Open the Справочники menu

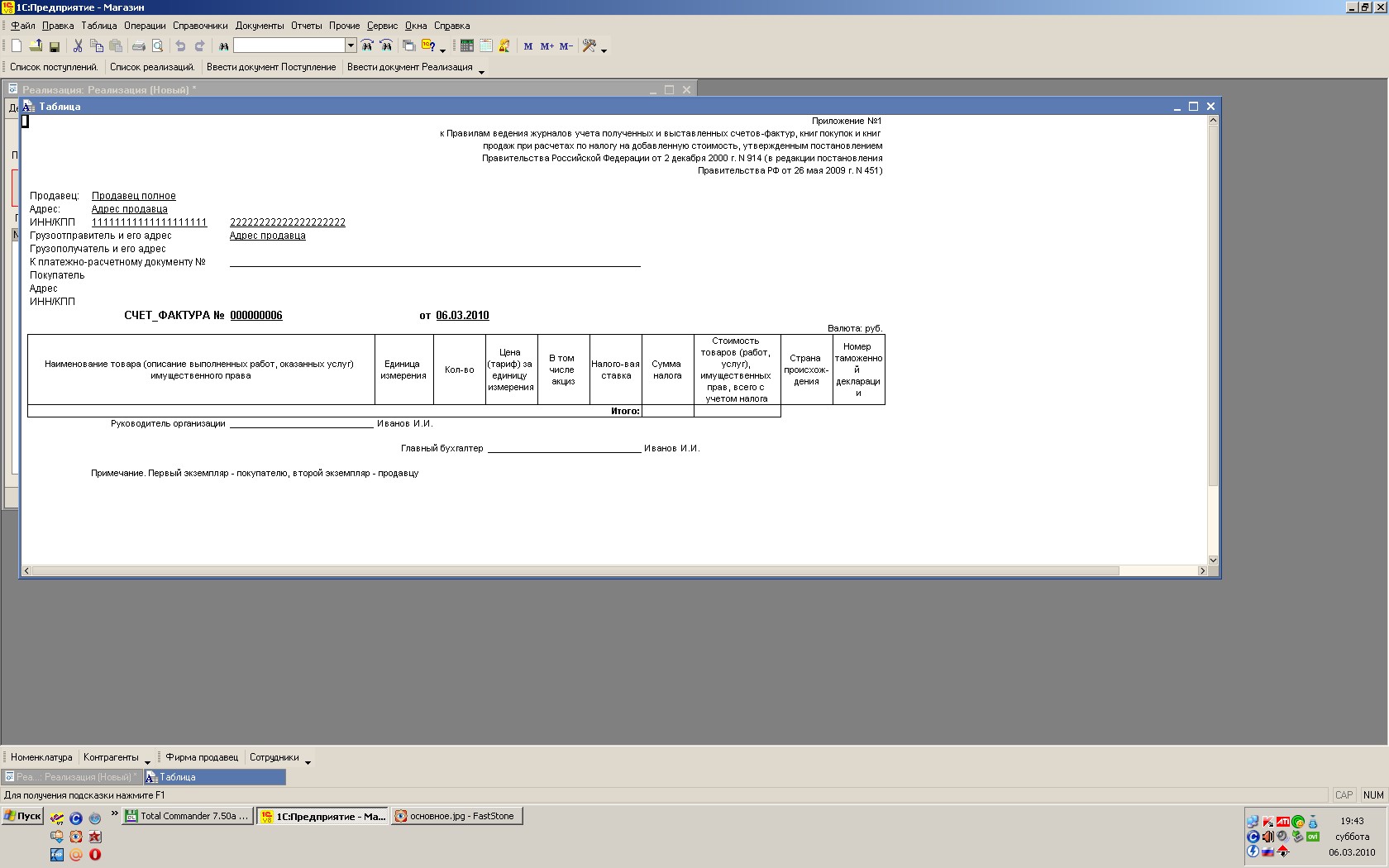(x=200, y=26)
